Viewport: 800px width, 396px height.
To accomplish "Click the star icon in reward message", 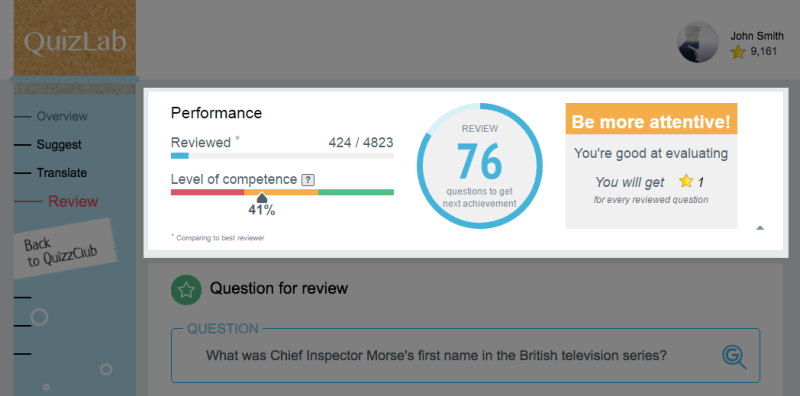I will (x=686, y=181).
